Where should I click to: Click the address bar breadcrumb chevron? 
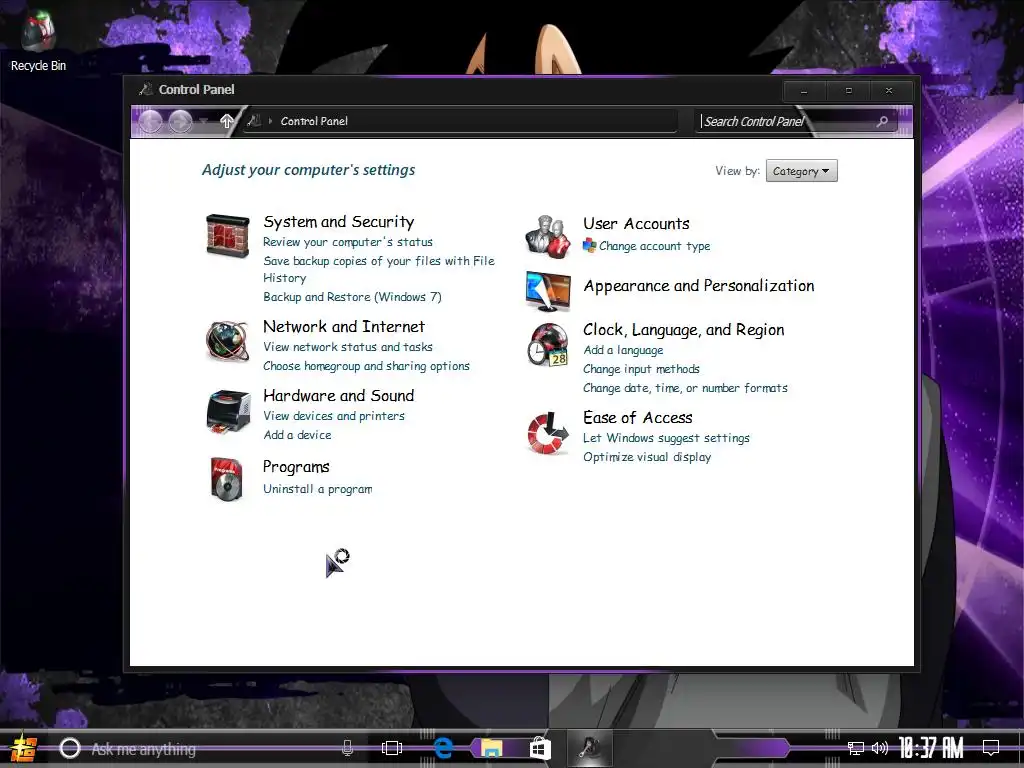[x=270, y=121]
